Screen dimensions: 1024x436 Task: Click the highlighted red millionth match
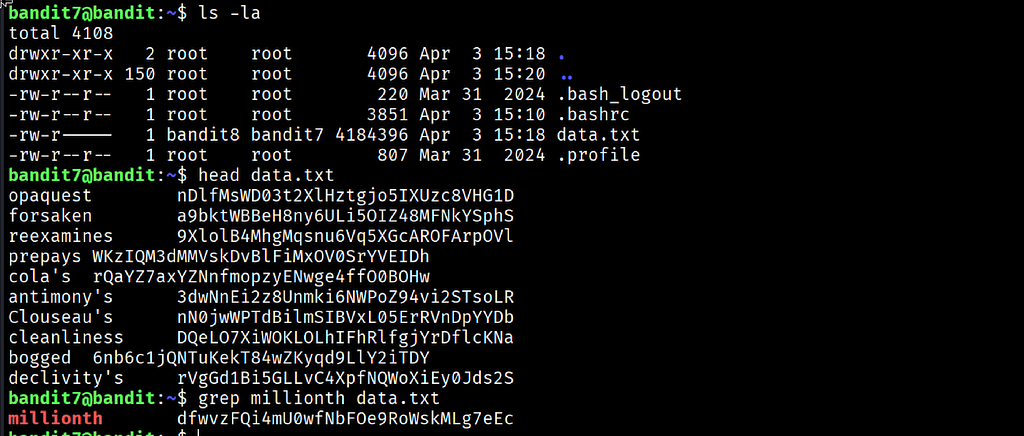(x=56, y=418)
